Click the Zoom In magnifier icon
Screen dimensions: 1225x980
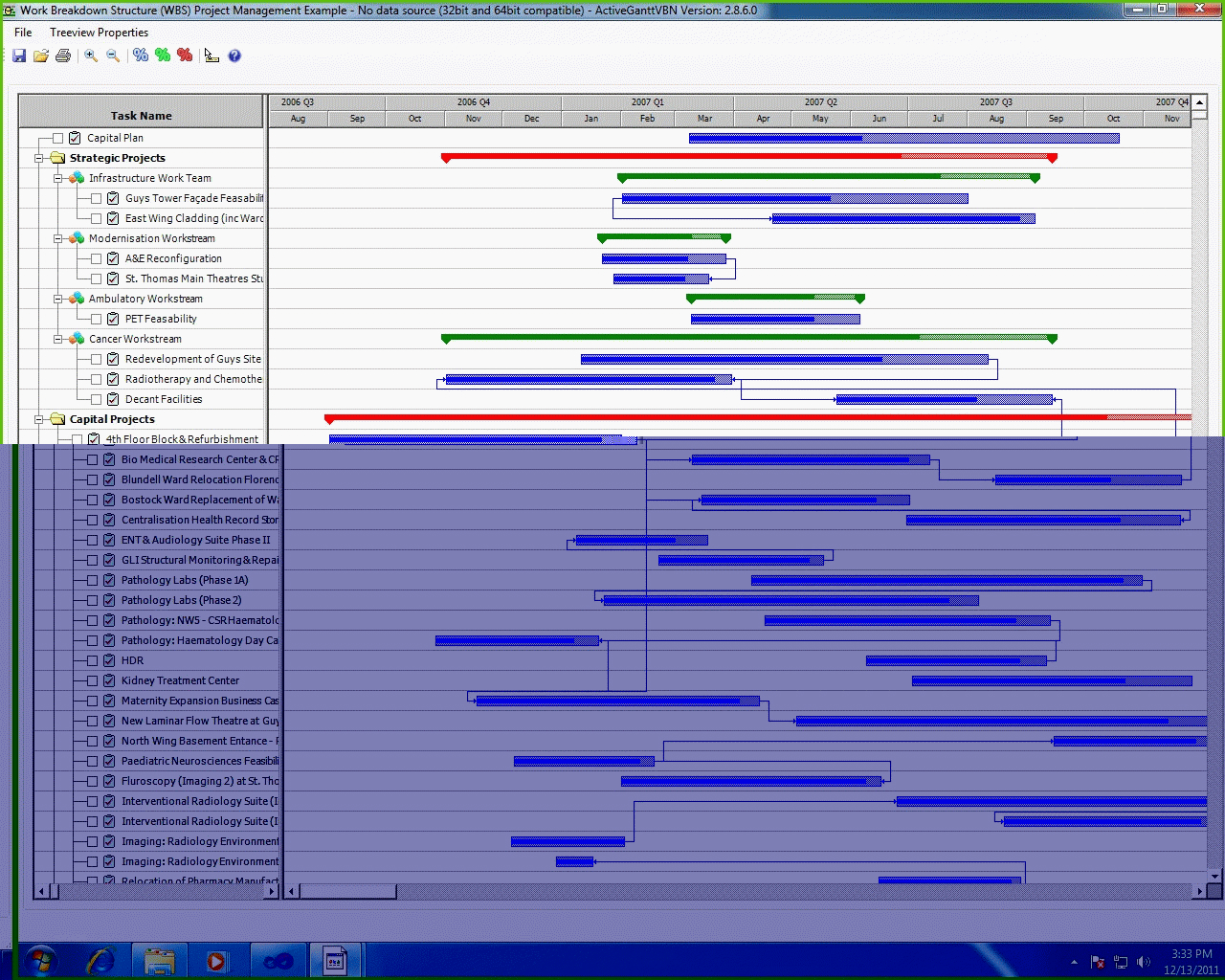coord(91,56)
